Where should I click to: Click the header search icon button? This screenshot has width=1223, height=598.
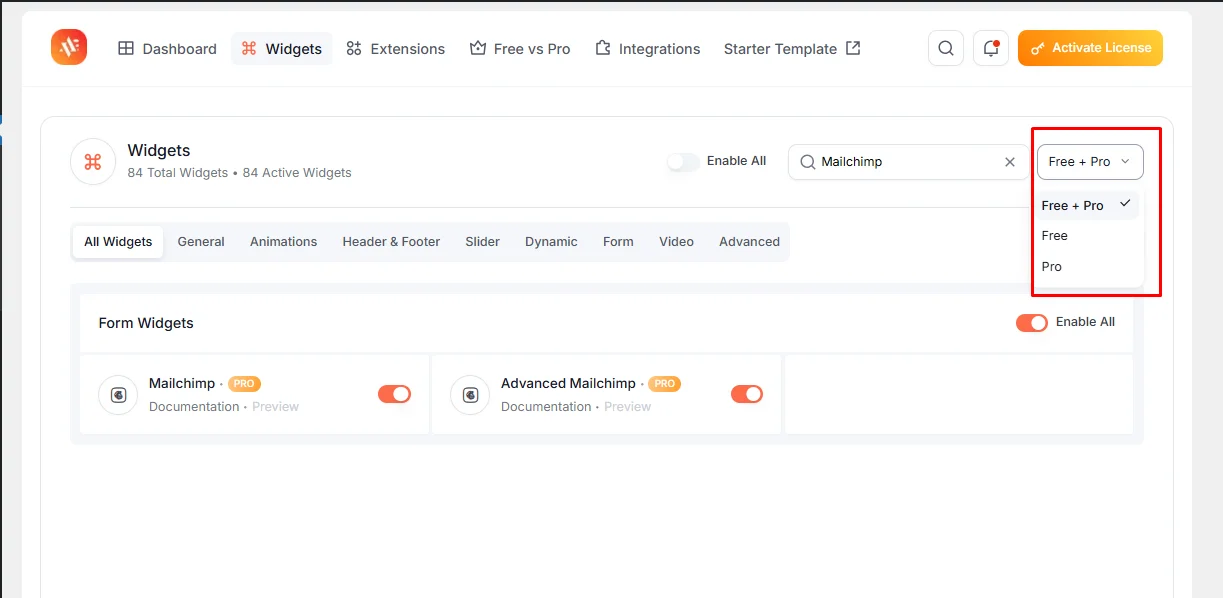946,48
